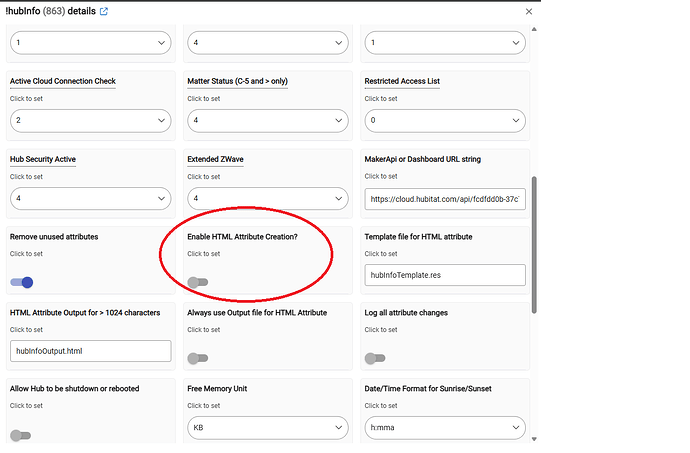
Task: Open Free Memory Unit dropdown showing KB
Action: pyautogui.click(x=268, y=427)
